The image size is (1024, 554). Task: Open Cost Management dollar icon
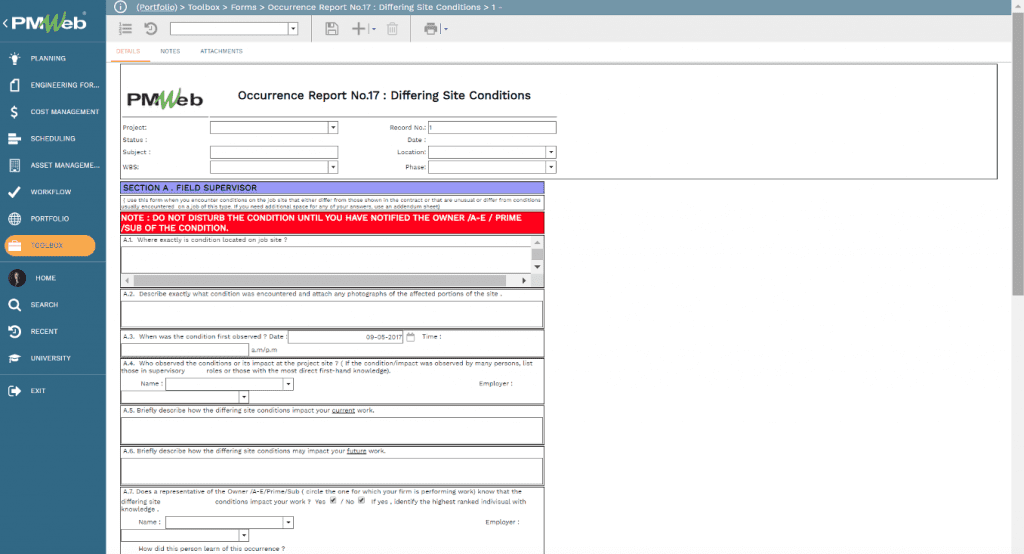click(x=14, y=112)
